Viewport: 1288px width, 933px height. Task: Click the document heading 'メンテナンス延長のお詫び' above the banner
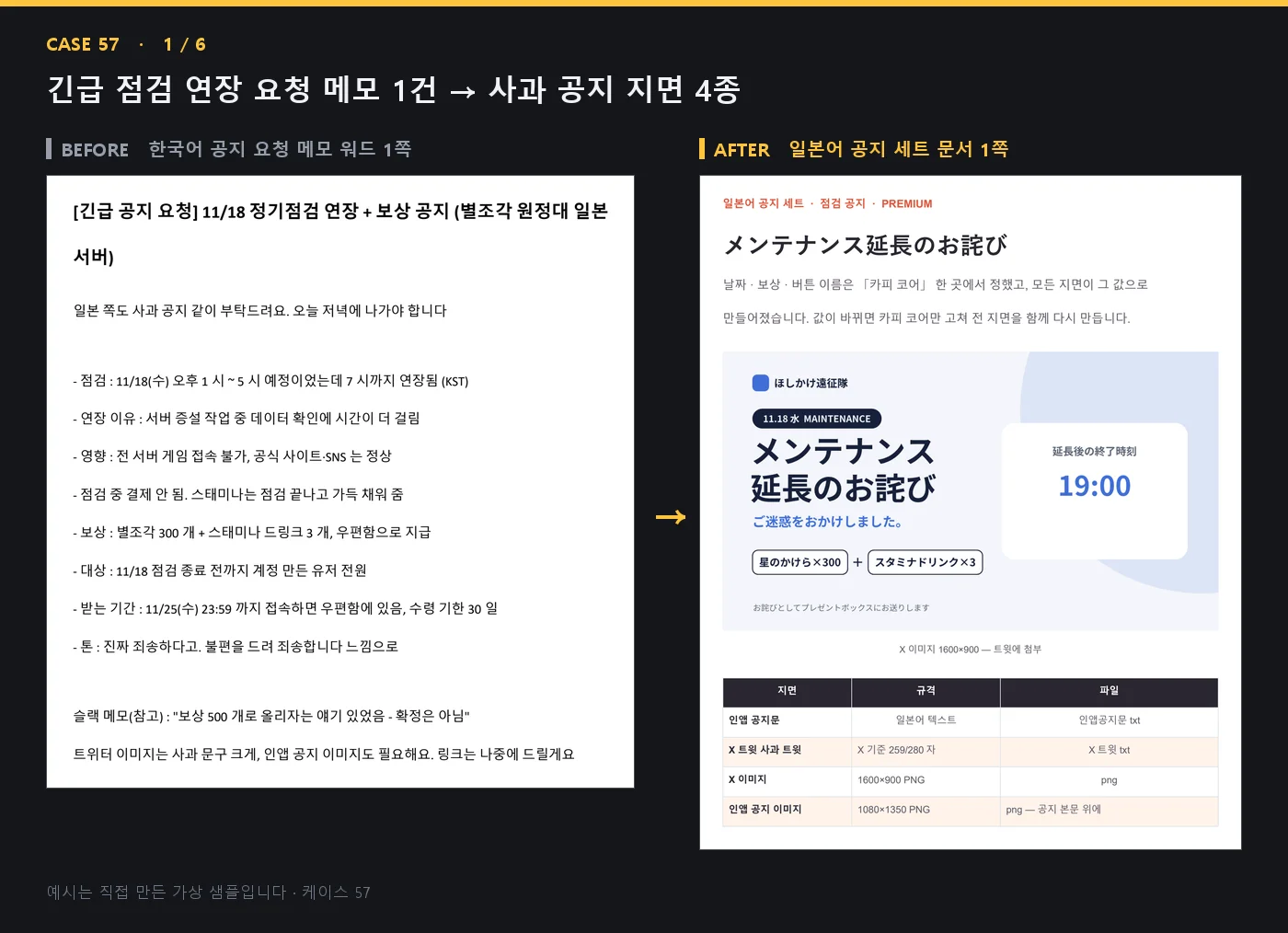[x=865, y=245]
